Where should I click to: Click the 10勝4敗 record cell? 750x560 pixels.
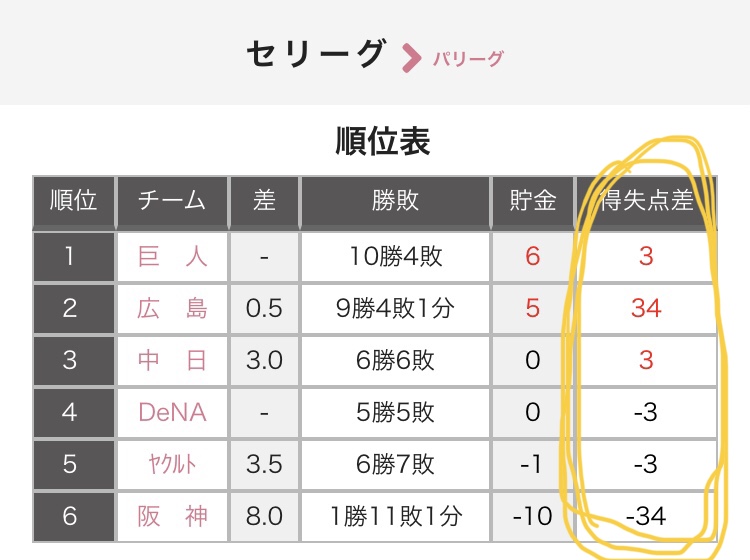394,256
